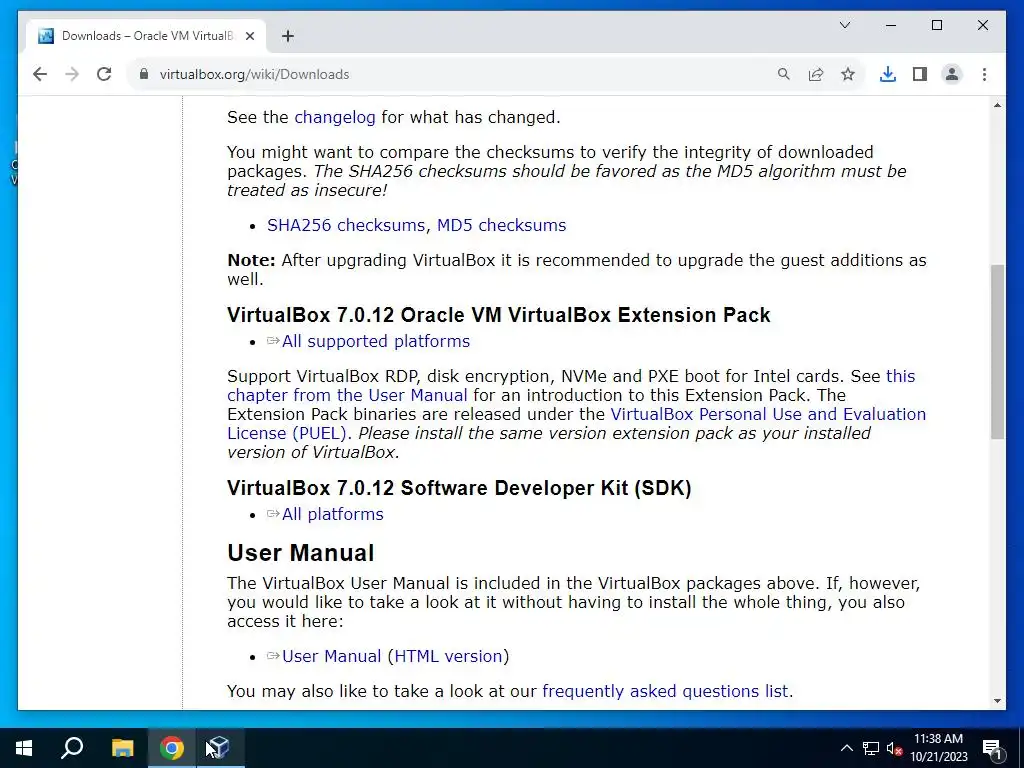Screen dimensions: 1024x768
Task: Open Windows taskbar search
Action: point(72,748)
